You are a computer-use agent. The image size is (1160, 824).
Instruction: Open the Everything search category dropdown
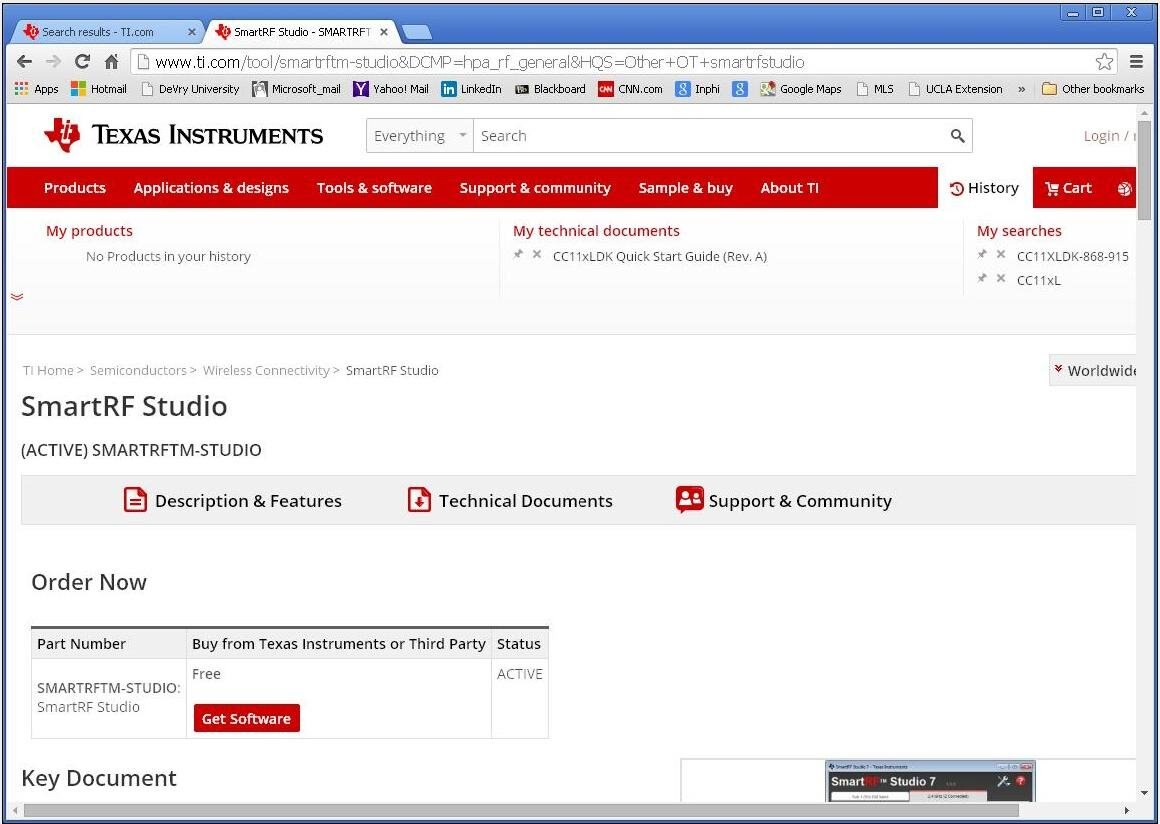(x=419, y=136)
